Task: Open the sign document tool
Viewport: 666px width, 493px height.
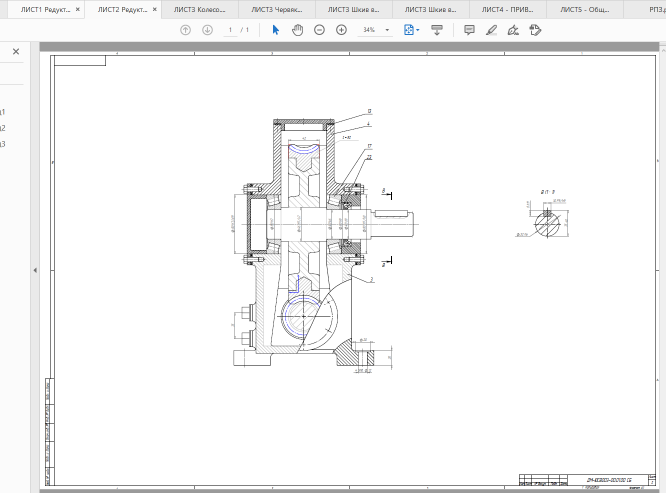Action: pos(513,30)
